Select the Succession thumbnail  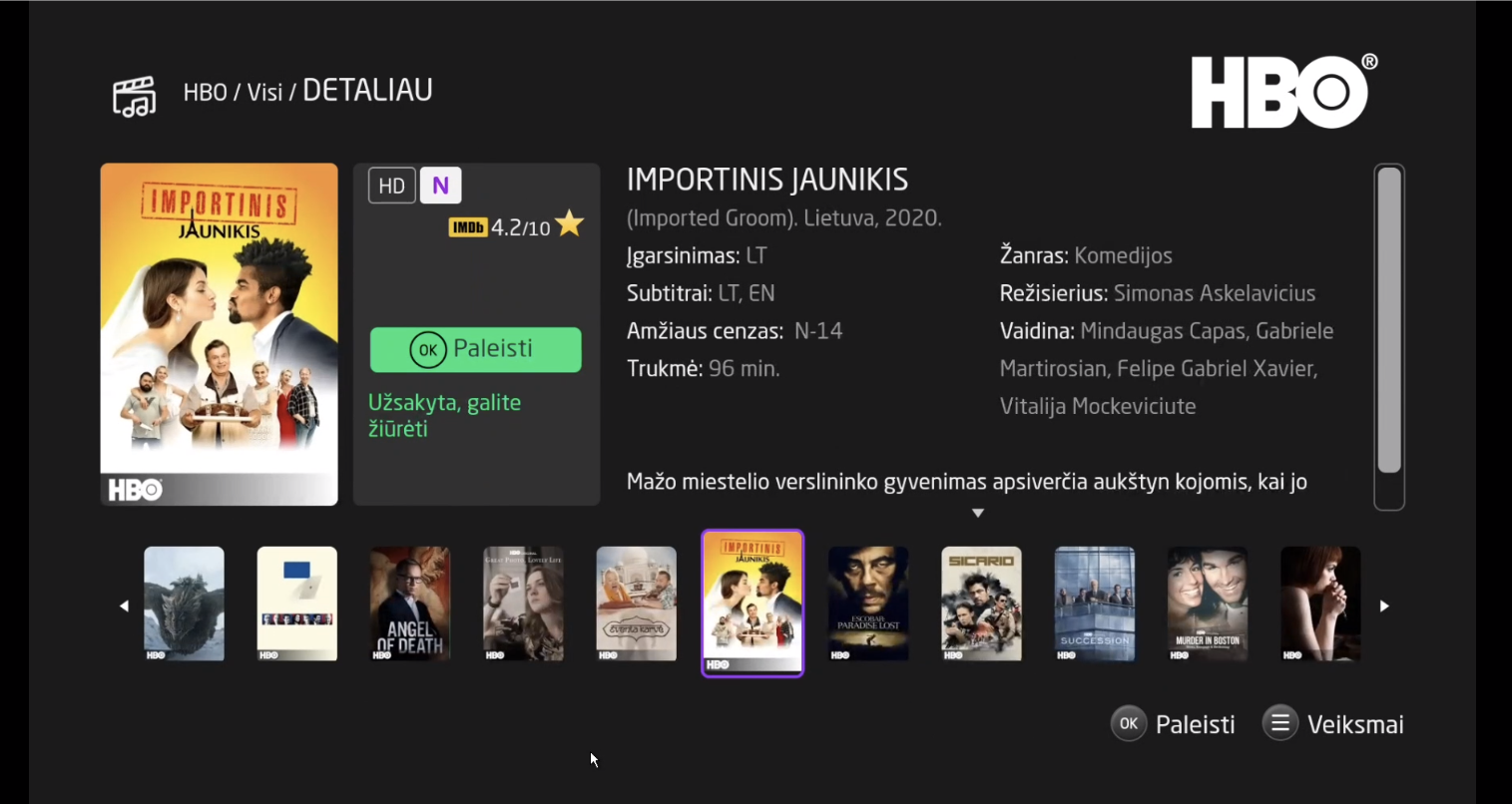tap(1095, 603)
